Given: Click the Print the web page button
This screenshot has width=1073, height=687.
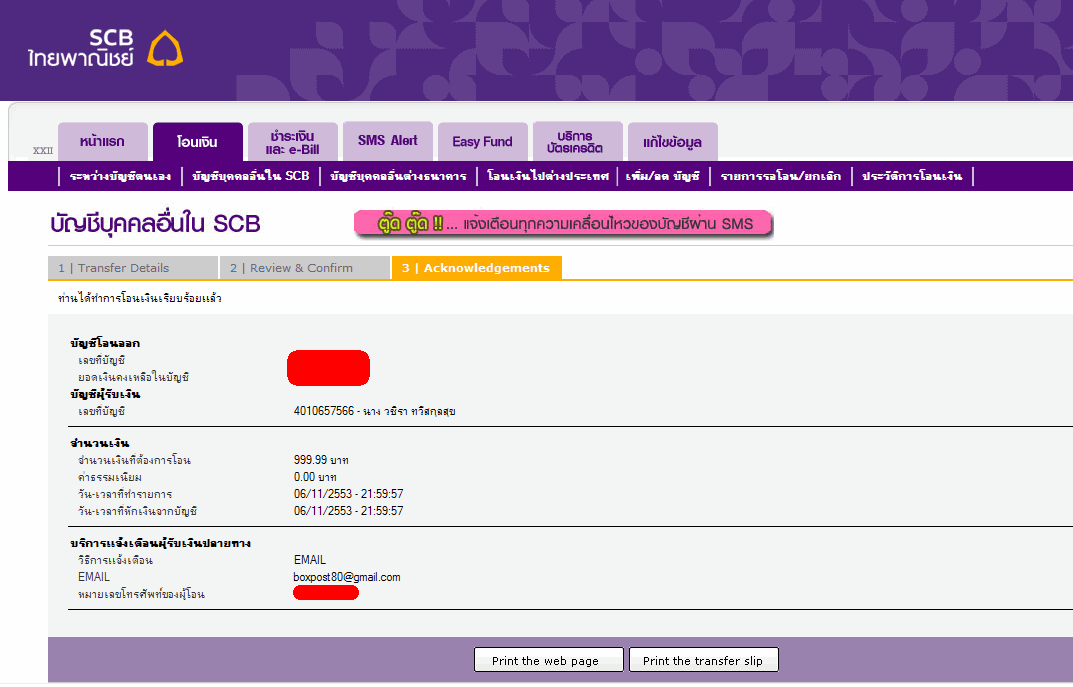Looking at the screenshot, I should click(x=549, y=660).
